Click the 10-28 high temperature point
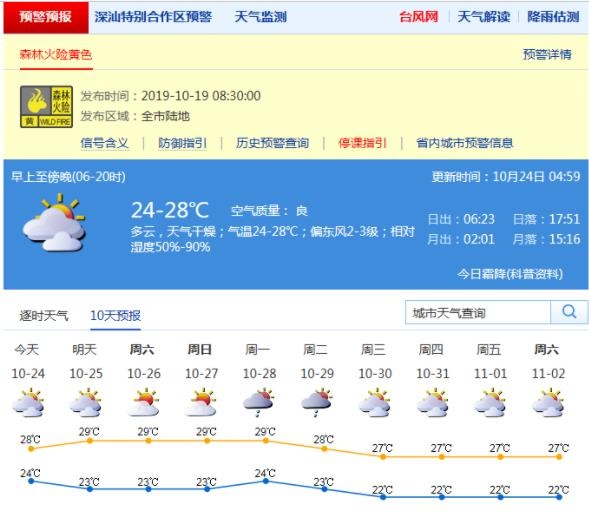This screenshot has width=589, height=513. 266,441
